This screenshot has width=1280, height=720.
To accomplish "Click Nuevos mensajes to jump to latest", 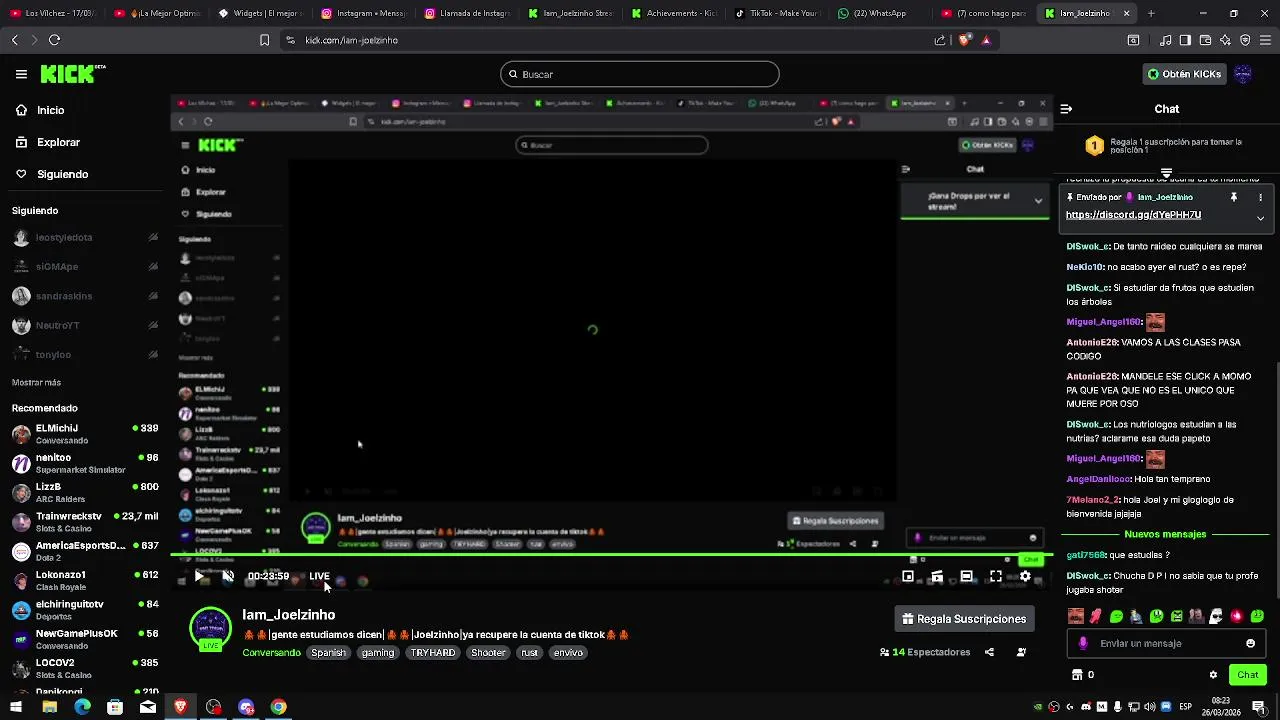I will (x=1165, y=534).
